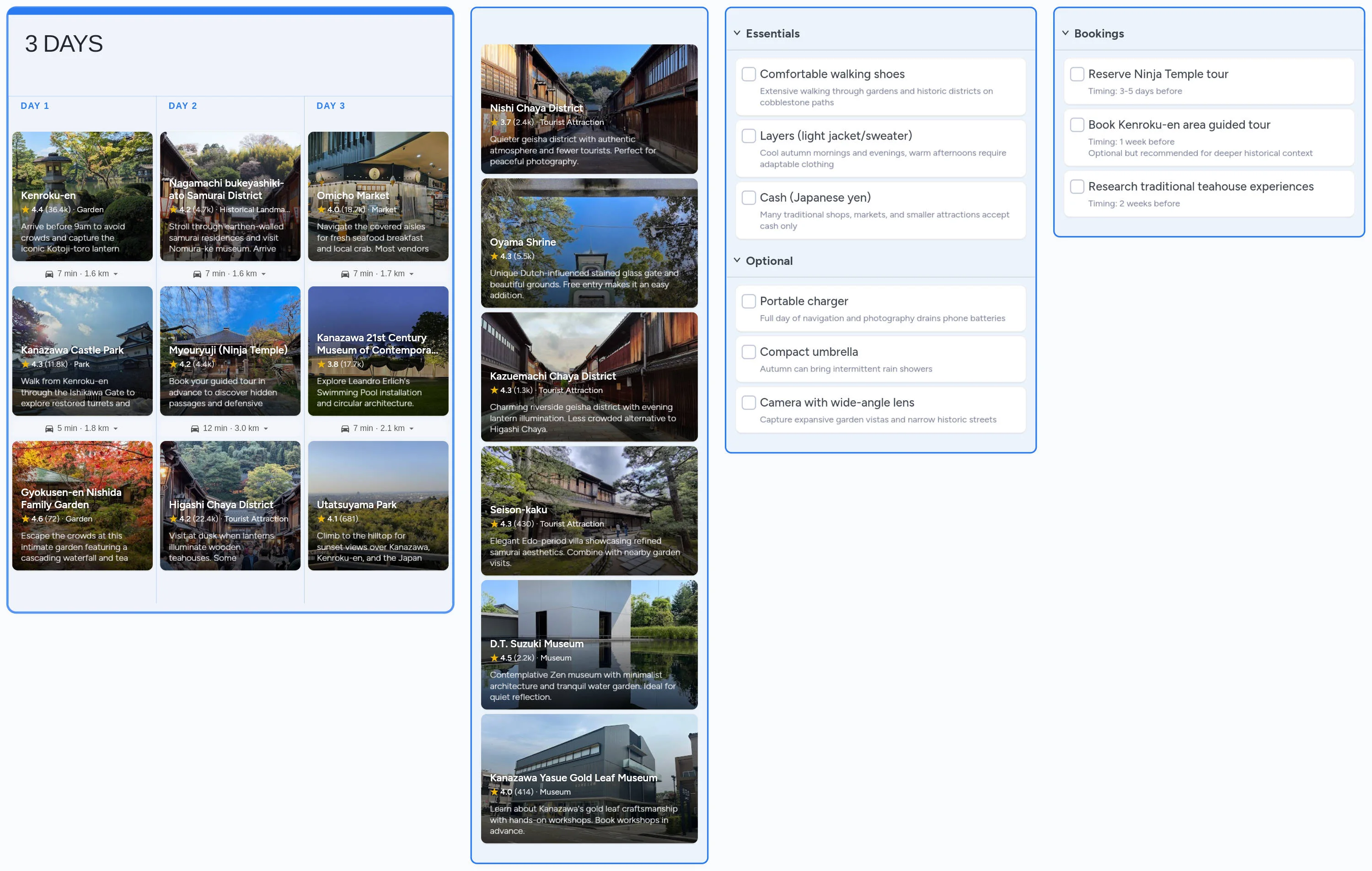Open Higashi Chaya District card
The width and height of the screenshot is (1372, 871).
tap(230, 505)
